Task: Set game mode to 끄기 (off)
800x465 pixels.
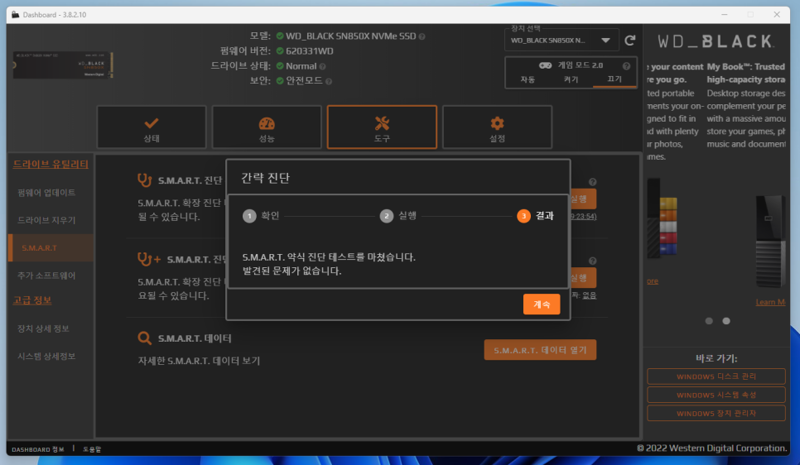Action: pos(614,79)
